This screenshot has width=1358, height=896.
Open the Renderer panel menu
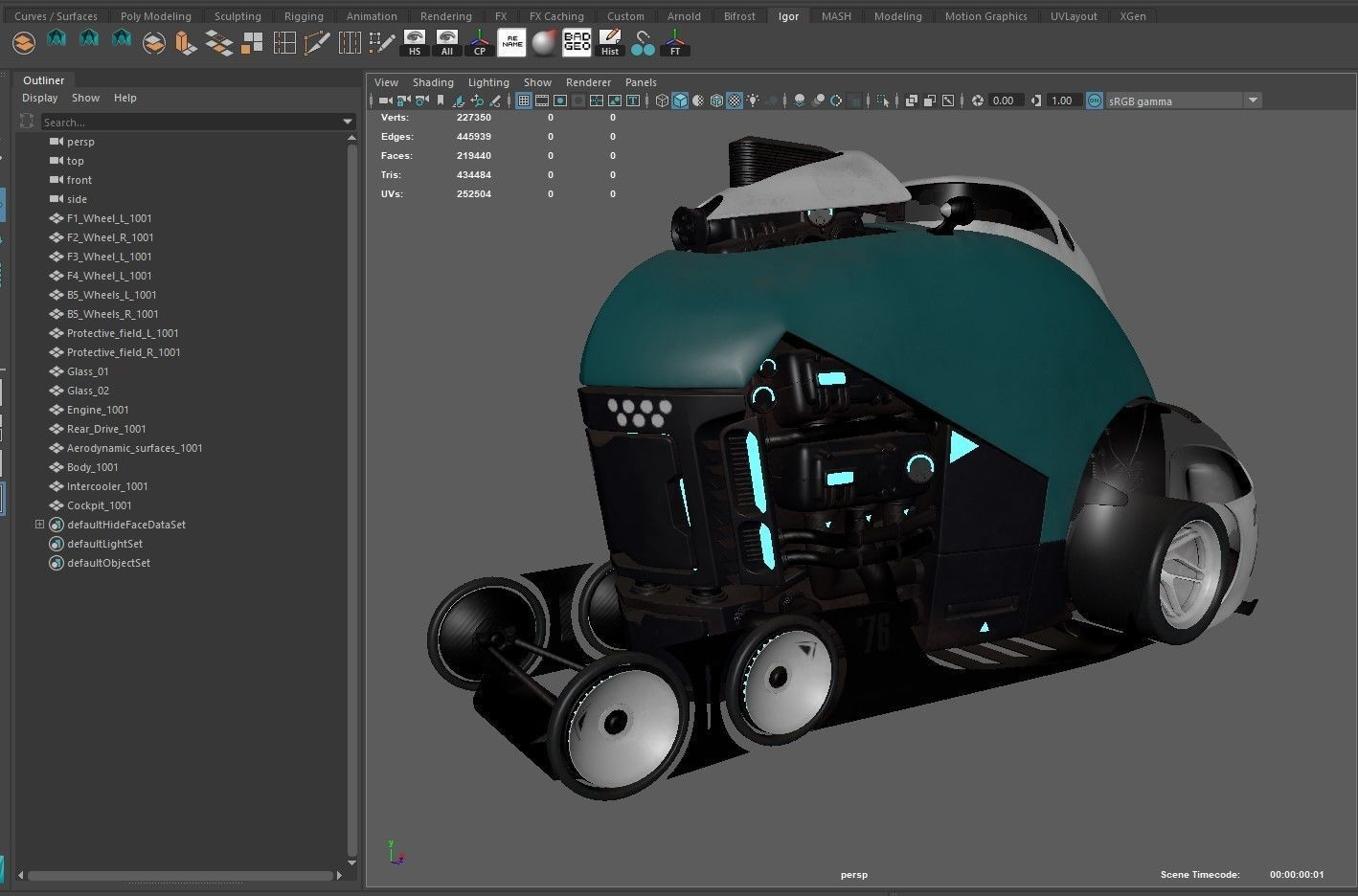tap(588, 82)
